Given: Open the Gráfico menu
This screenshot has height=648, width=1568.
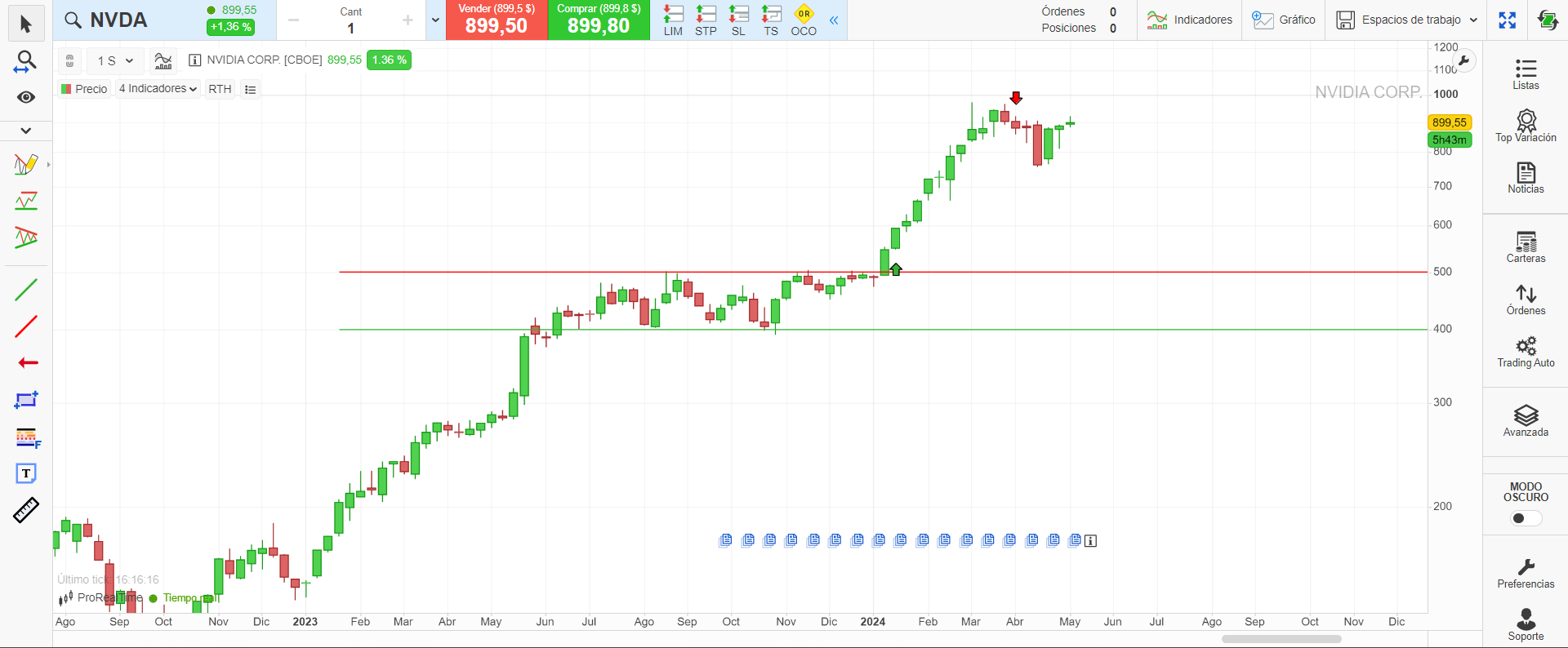Looking at the screenshot, I should (1284, 20).
